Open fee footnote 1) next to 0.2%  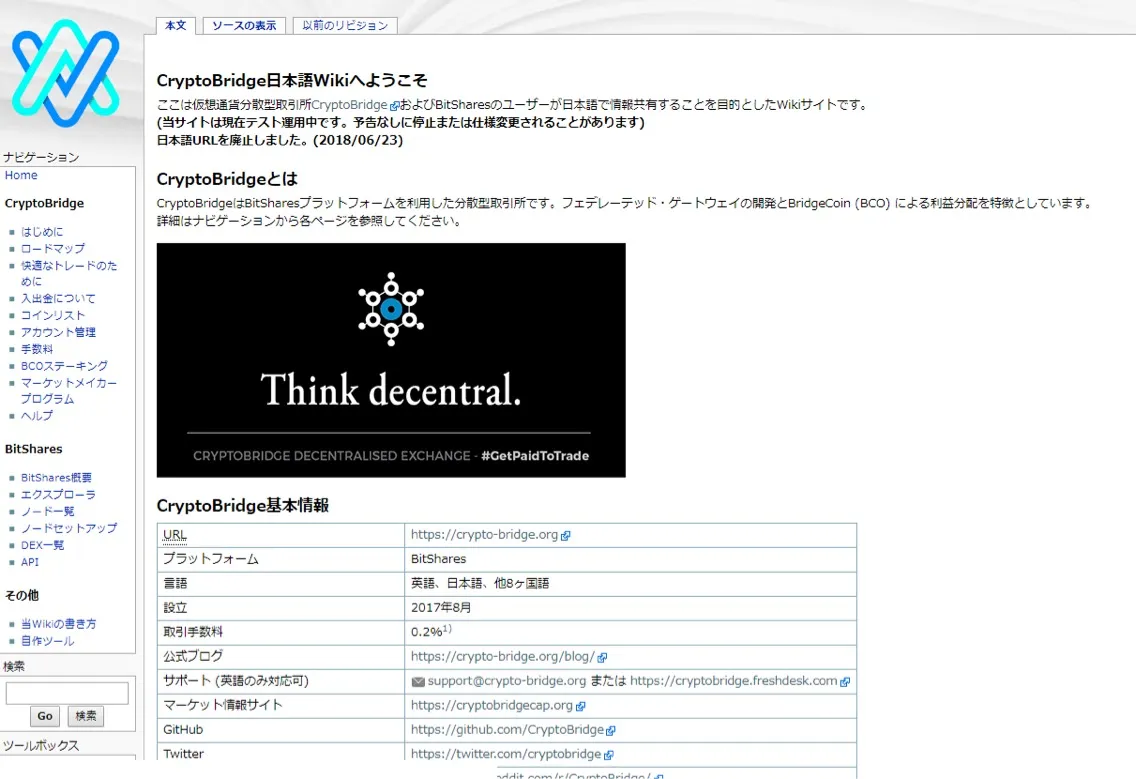point(447,628)
